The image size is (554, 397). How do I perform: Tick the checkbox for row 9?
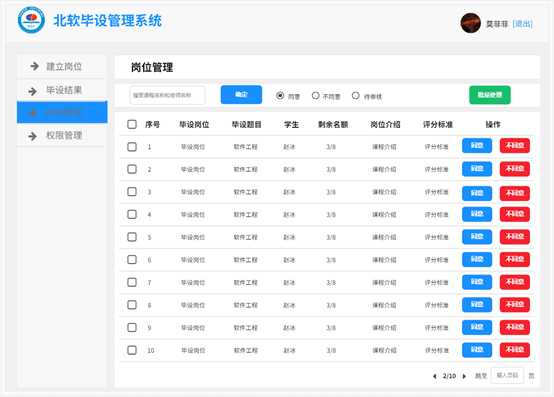tap(132, 327)
